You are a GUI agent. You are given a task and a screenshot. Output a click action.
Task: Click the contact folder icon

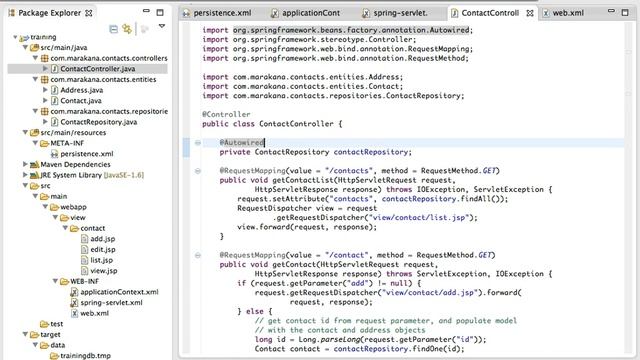[74, 228]
